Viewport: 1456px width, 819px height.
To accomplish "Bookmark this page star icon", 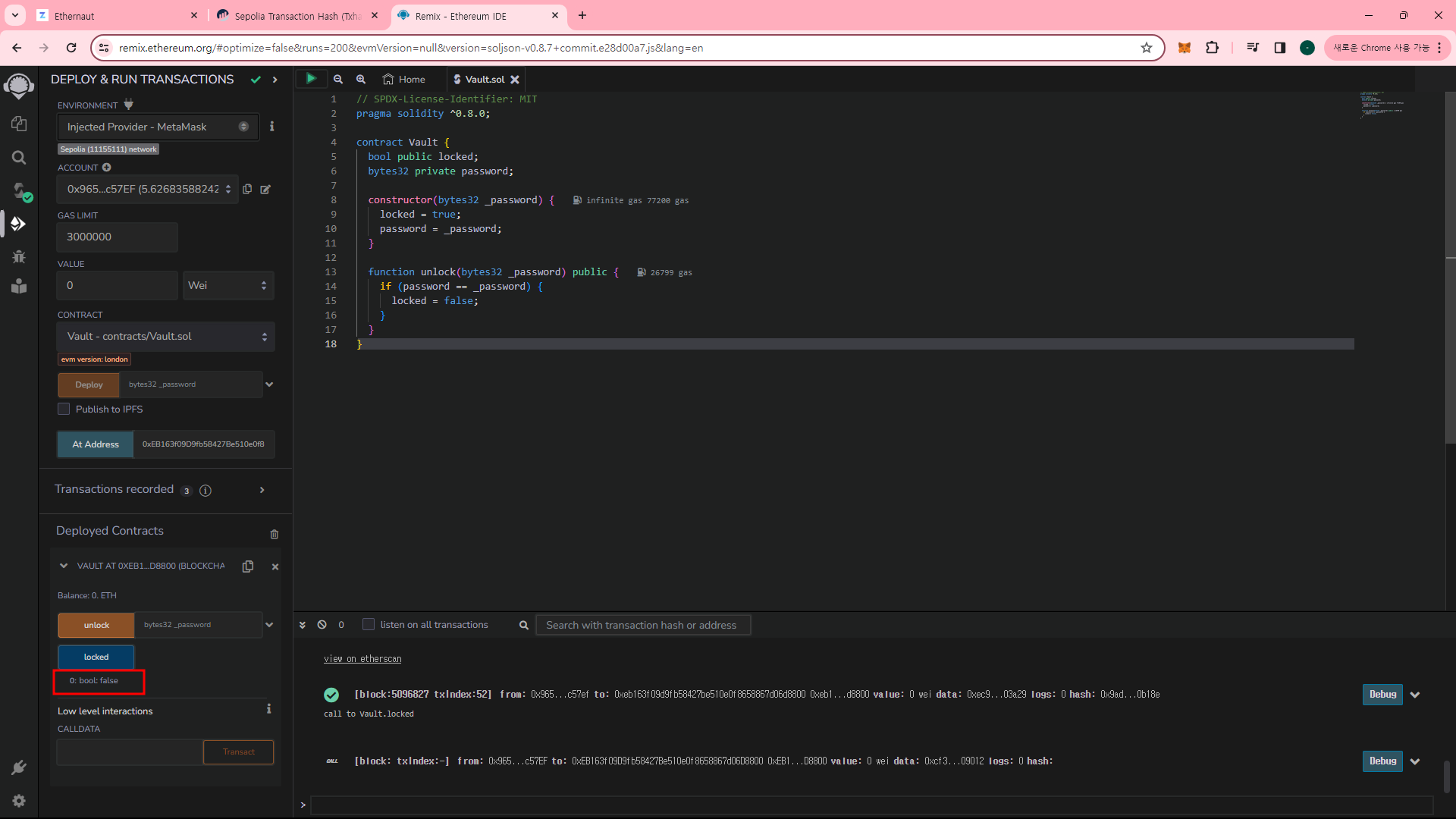I will point(1147,48).
